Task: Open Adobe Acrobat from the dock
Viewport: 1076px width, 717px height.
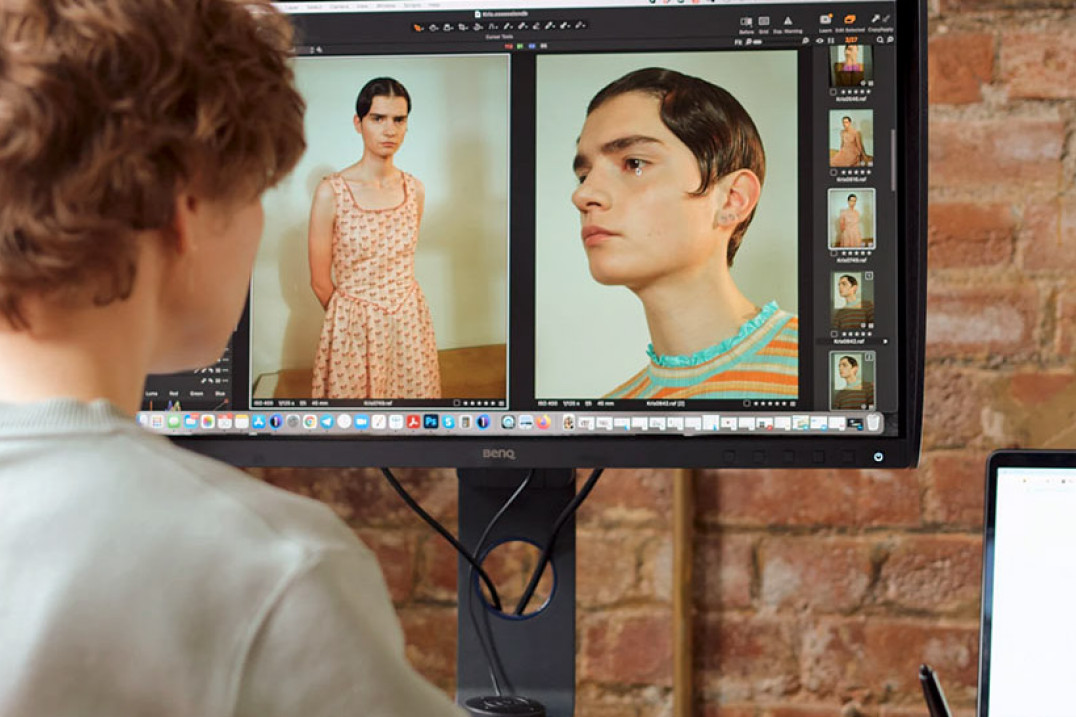Action: pyautogui.click(x=414, y=422)
